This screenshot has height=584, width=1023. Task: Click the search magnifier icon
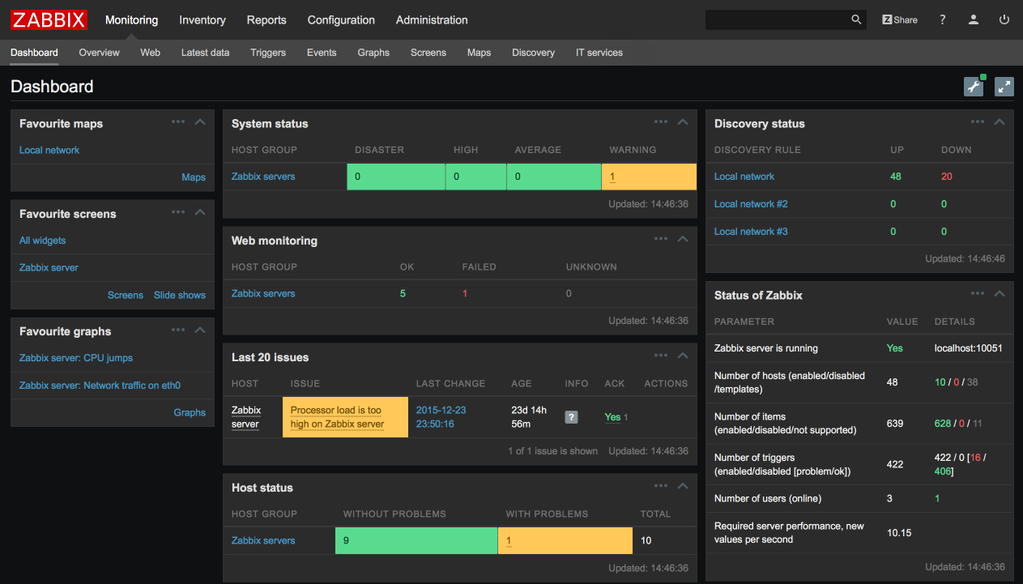pos(856,19)
